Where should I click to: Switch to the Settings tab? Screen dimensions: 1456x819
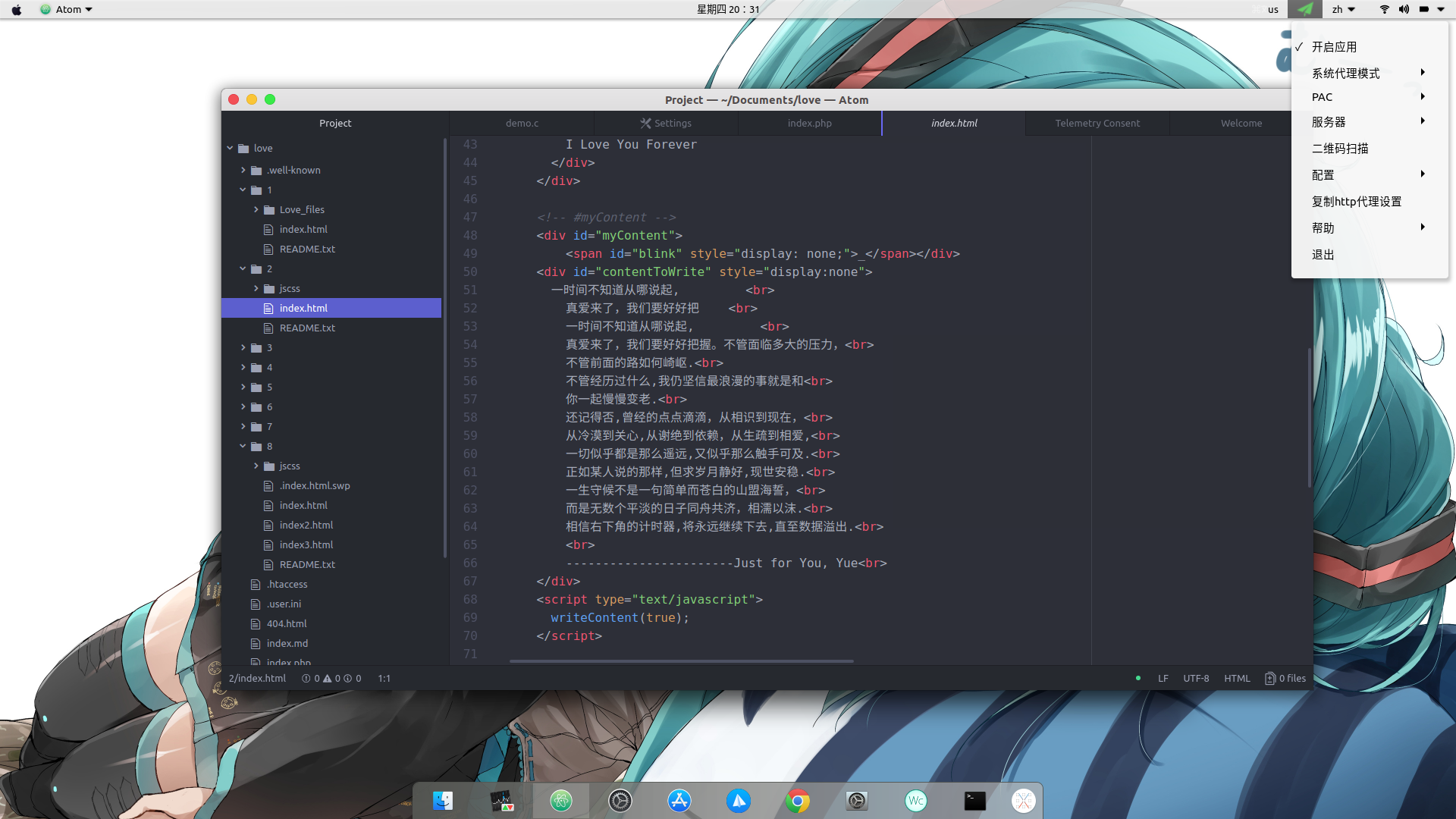666,123
